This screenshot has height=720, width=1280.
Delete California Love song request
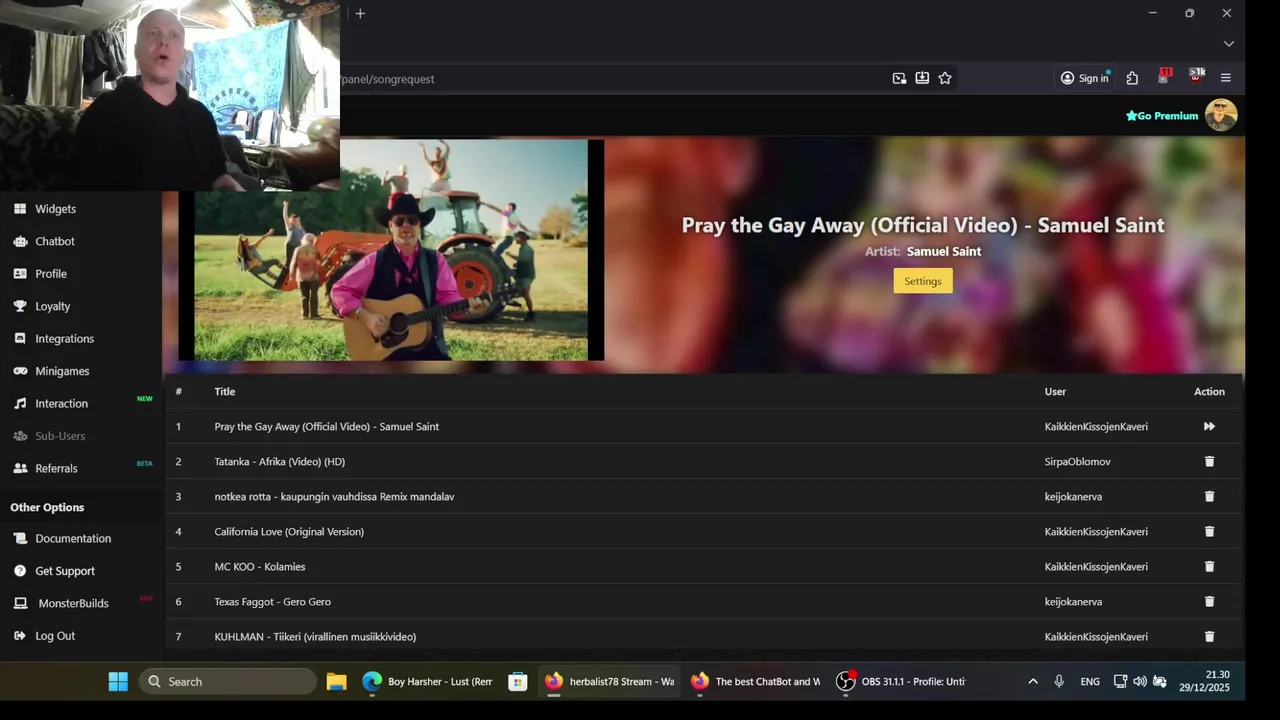click(1209, 531)
